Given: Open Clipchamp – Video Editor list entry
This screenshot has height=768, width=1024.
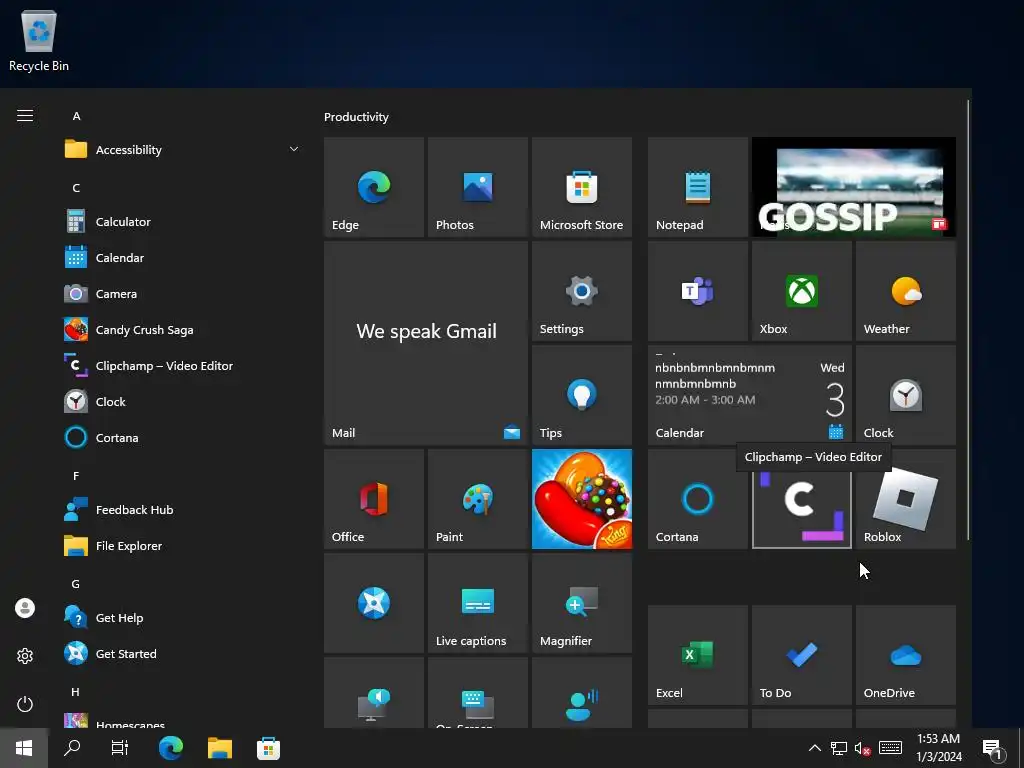Looking at the screenshot, I should pos(183,366).
